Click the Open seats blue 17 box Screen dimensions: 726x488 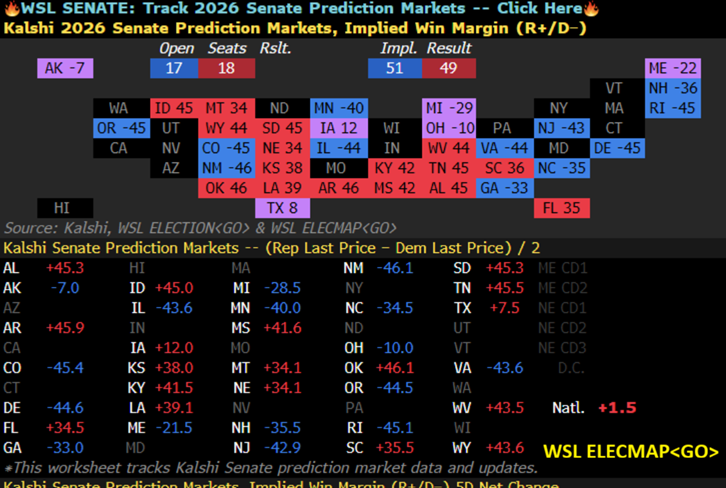click(174, 68)
